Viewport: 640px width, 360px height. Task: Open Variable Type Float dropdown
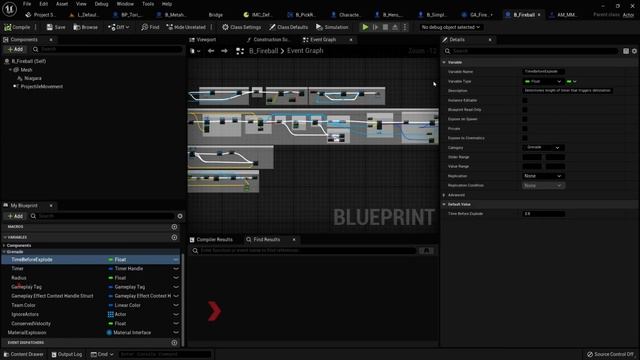tap(543, 82)
